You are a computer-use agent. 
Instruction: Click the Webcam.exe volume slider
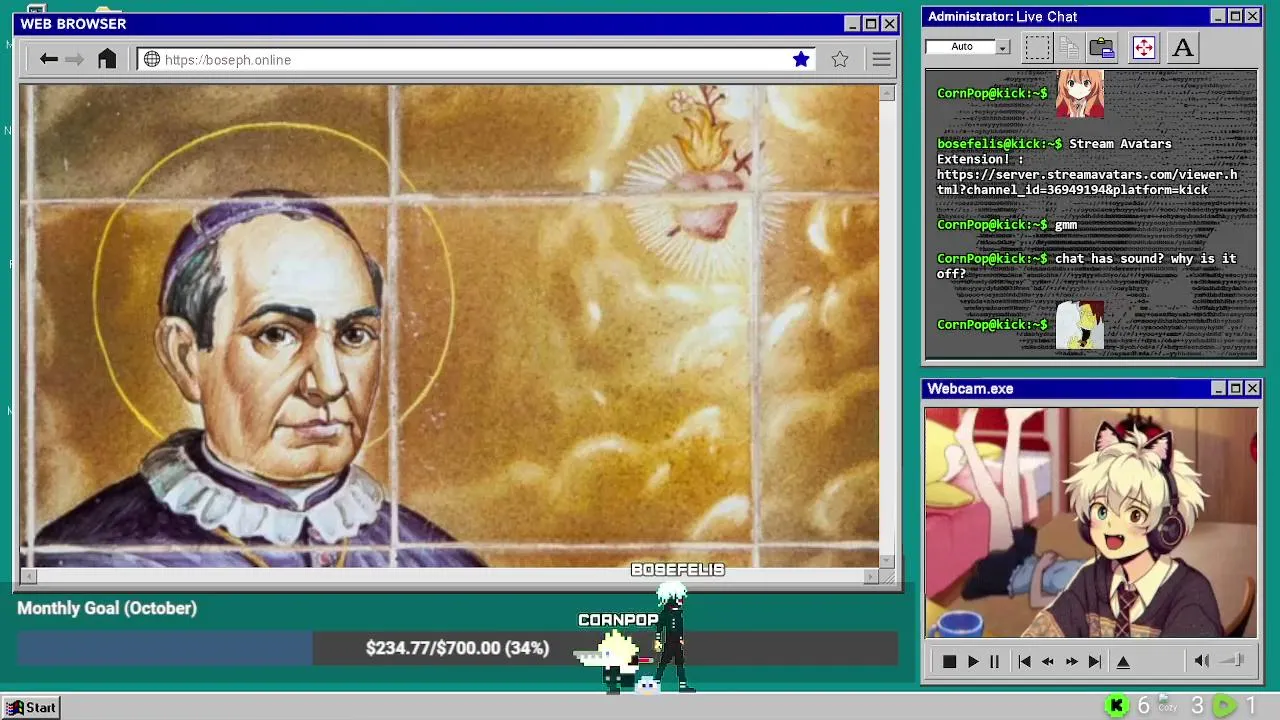coord(1233,660)
